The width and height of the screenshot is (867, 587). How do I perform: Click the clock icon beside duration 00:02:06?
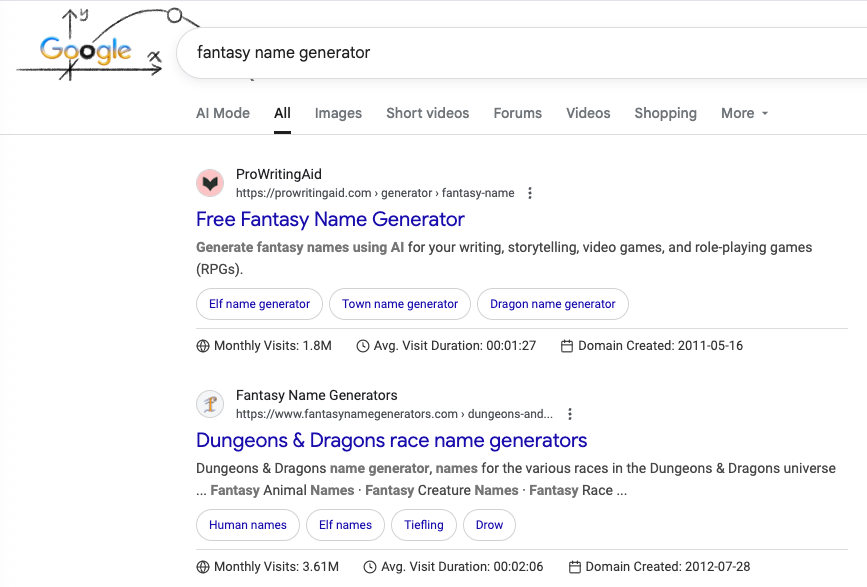pyautogui.click(x=370, y=567)
